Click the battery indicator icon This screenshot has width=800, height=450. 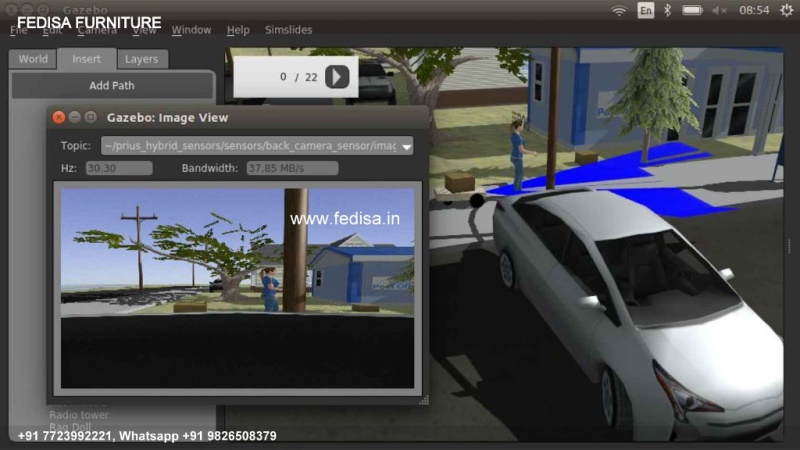click(692, 10)
